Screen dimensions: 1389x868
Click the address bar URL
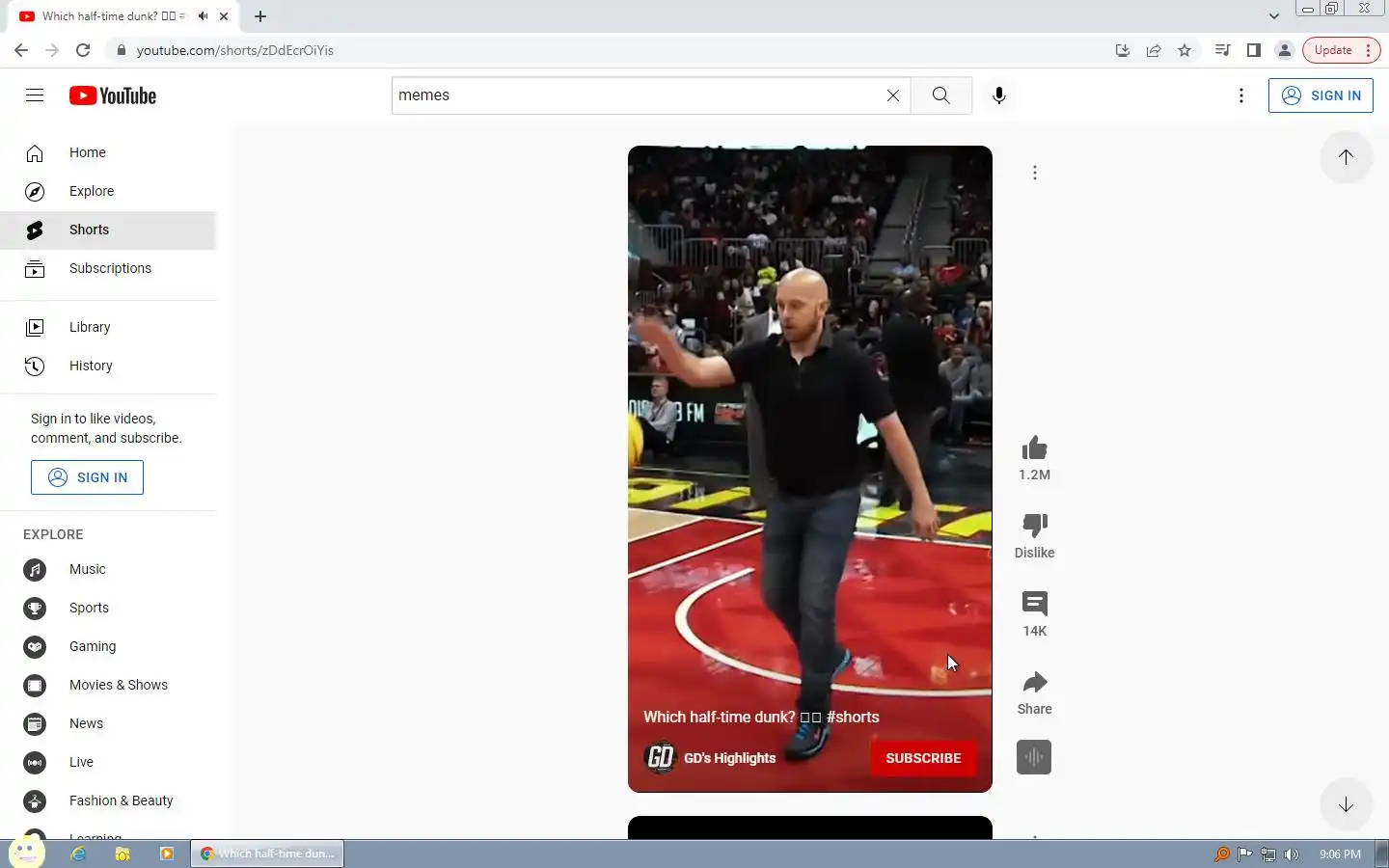click(235, 50)
